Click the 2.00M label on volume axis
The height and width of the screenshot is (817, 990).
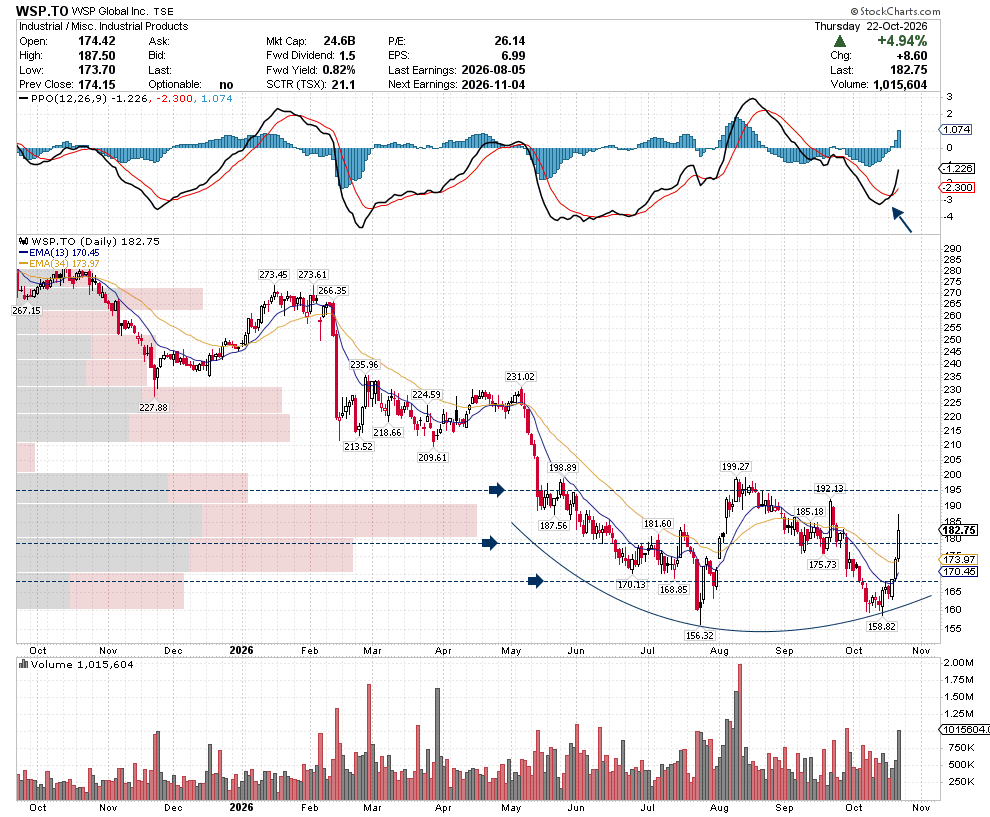tap(958, 662)
